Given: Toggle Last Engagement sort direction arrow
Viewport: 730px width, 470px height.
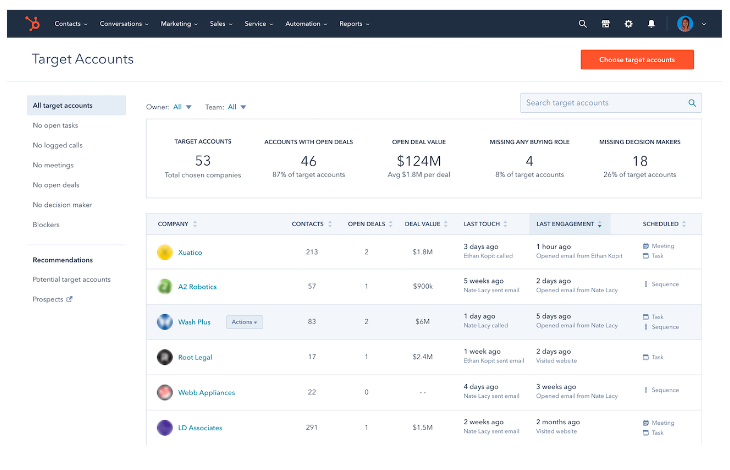Looking at the screenshot, I should click(600, 224).
